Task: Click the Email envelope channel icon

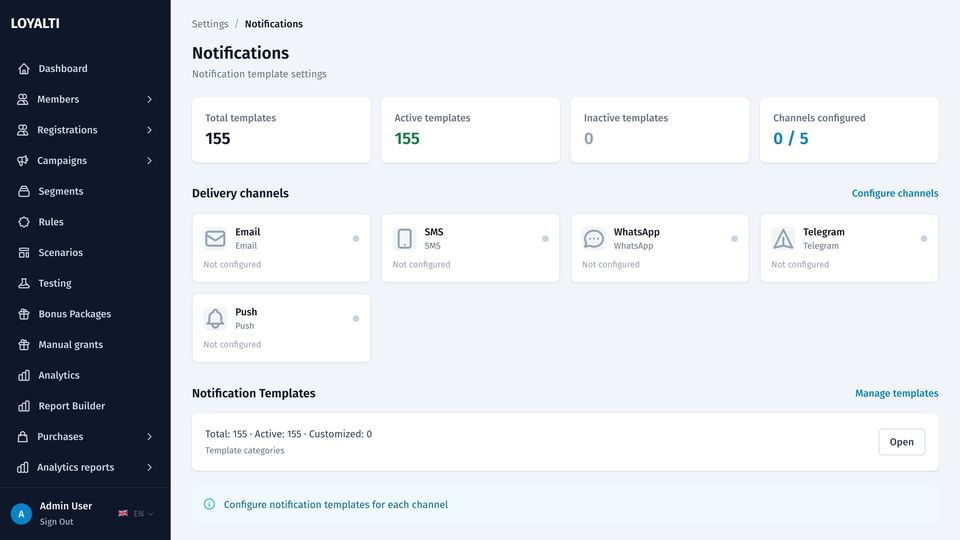Action: point(215,238)
